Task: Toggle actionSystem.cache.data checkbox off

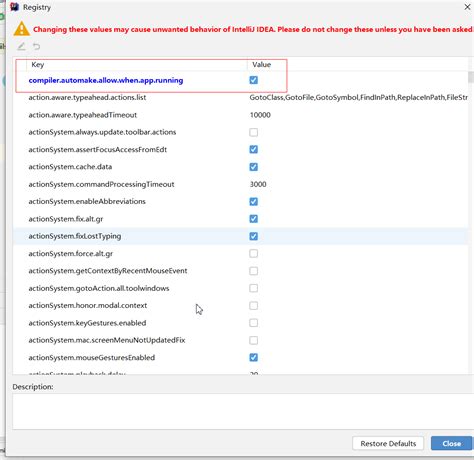Action: [253, 167]
